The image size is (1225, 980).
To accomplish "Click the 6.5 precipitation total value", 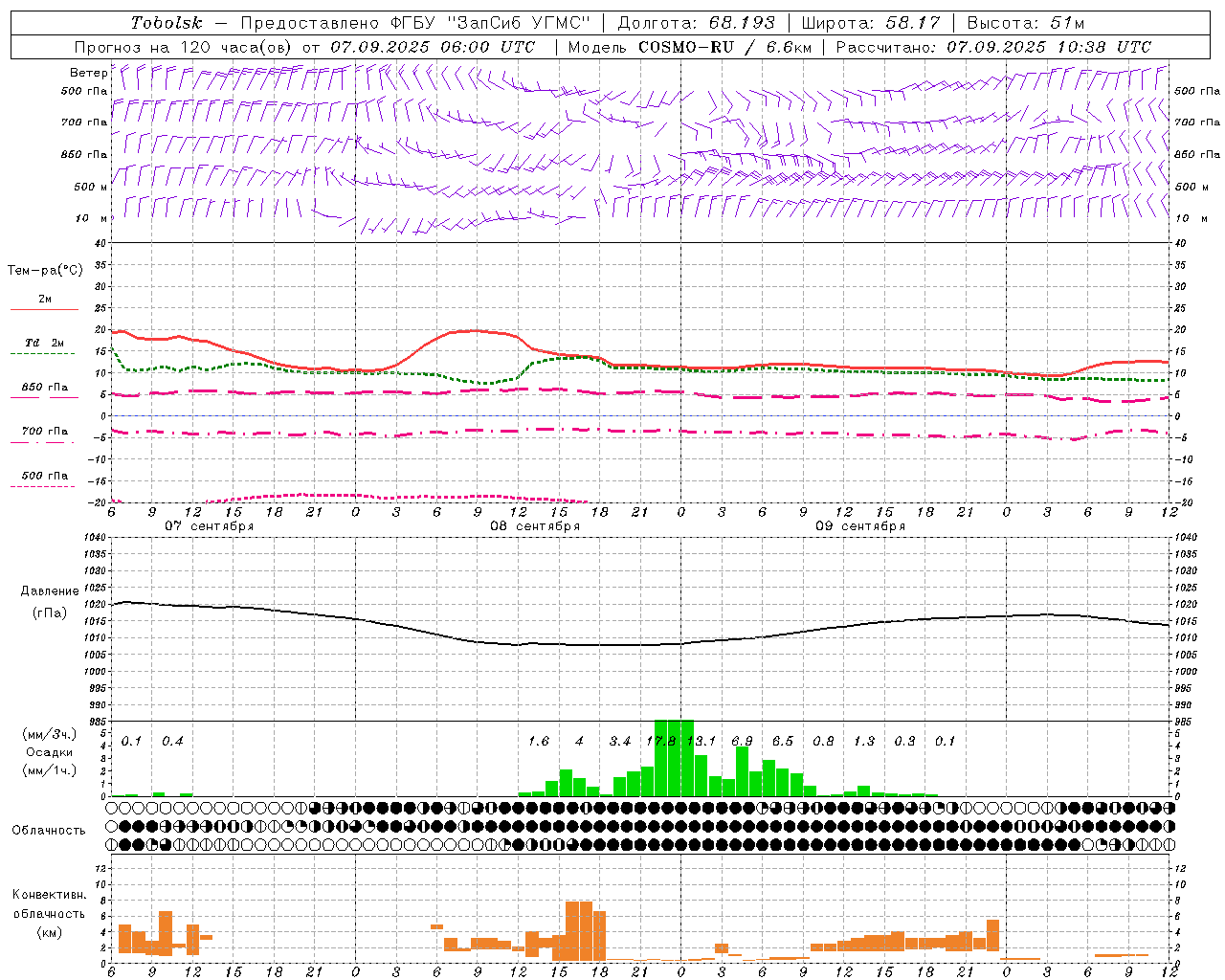I will point(783,742).
